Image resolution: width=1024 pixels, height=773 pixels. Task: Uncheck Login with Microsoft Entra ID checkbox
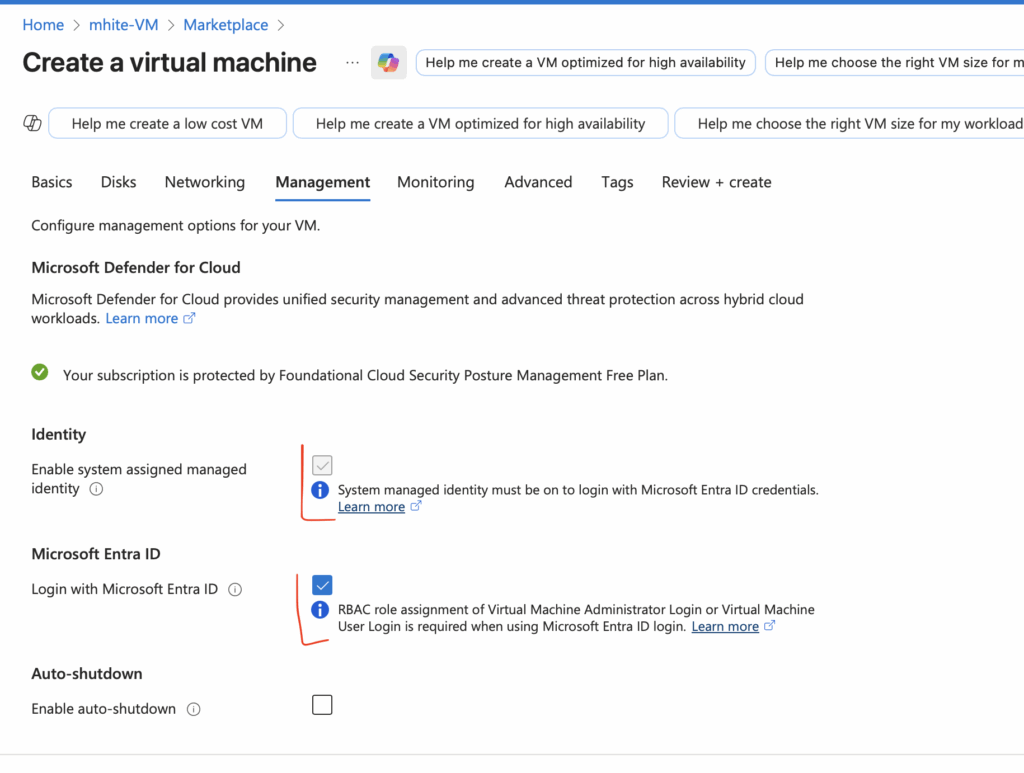coord(322,585)
